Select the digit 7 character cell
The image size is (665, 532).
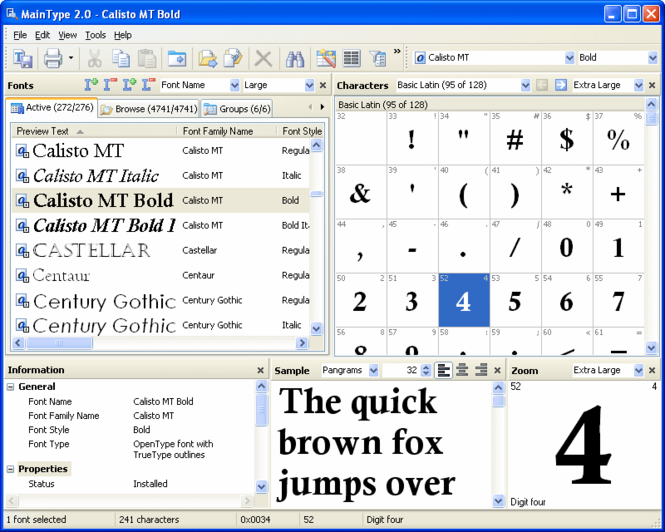[x=618, y=300]
